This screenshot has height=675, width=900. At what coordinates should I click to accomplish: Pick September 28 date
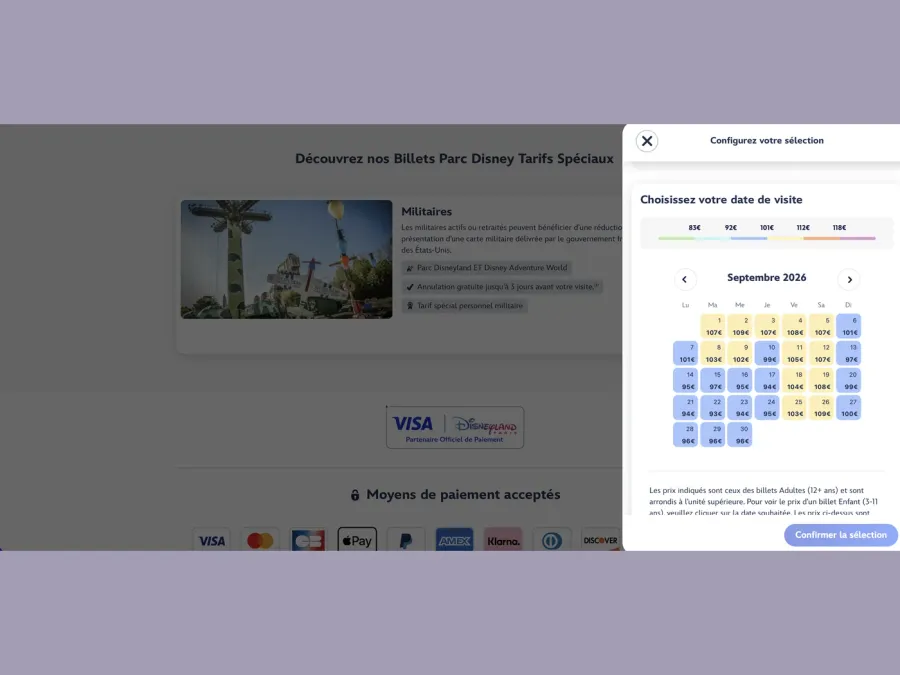(x=685, y=435)
